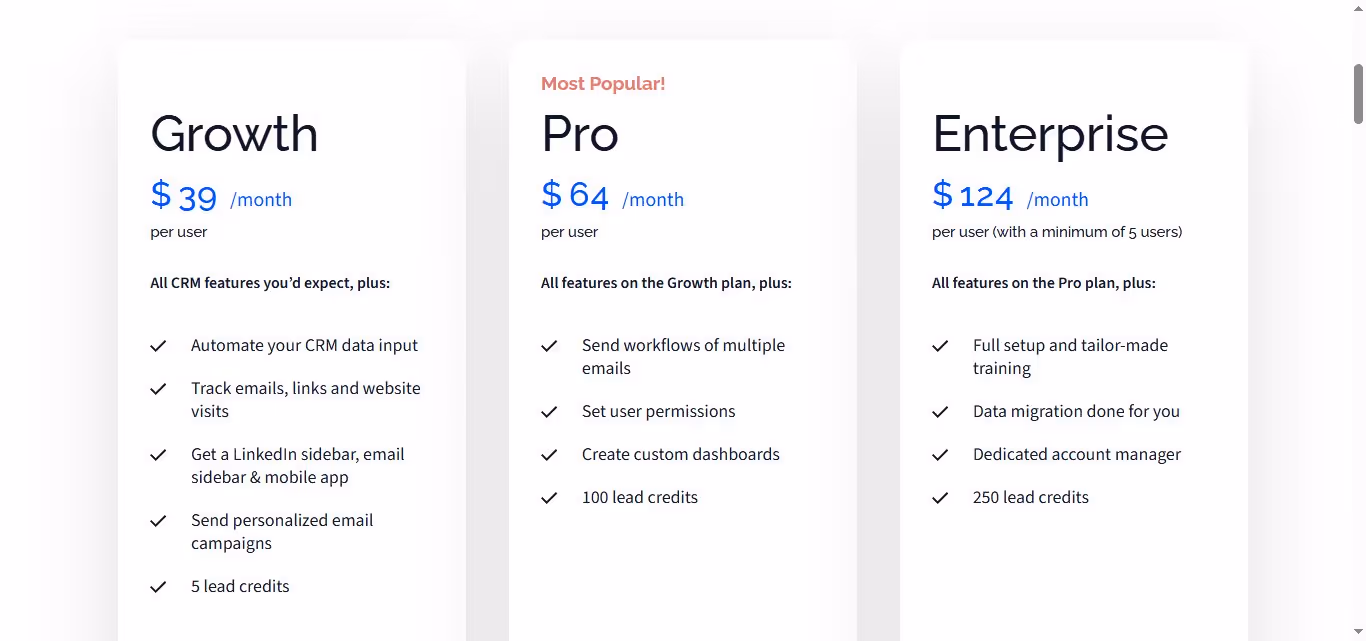
Task: Click the Enterprise plan title
Action: 1050,134
